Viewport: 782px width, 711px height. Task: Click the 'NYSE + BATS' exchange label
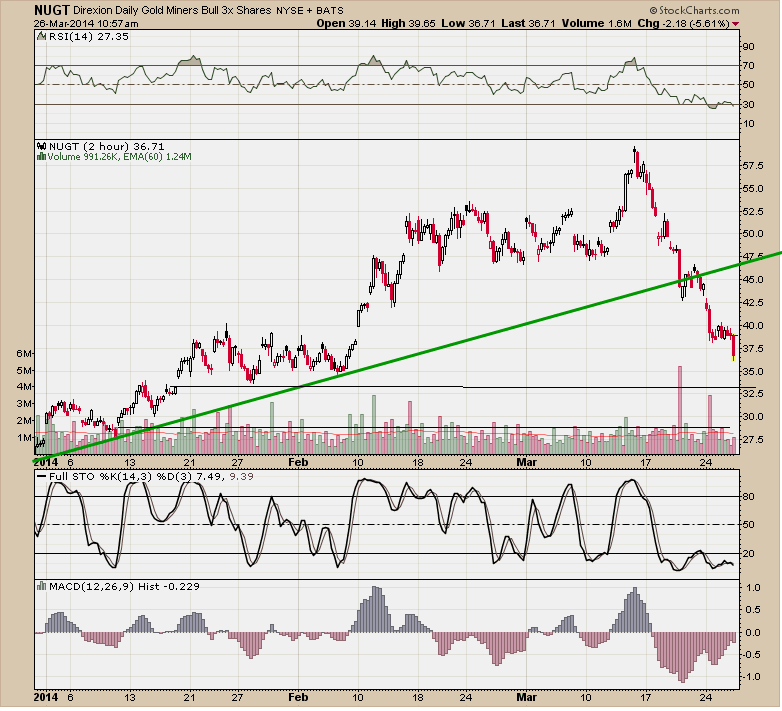309,10
